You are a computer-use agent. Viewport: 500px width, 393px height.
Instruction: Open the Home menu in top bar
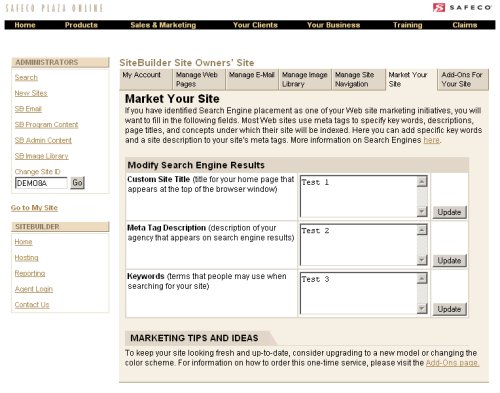click(25, 25)
